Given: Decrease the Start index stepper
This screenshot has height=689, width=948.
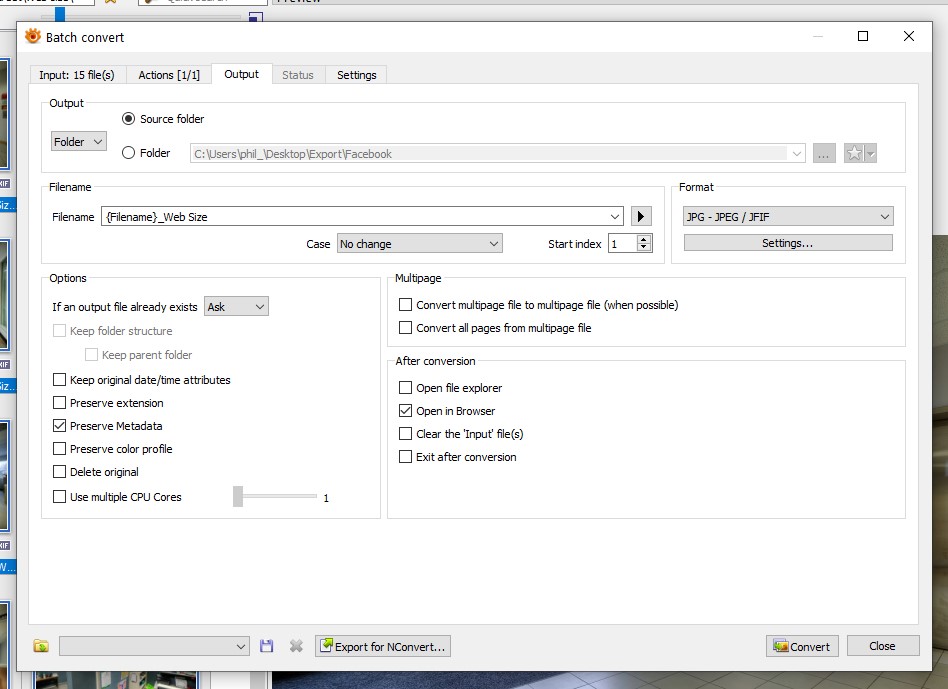Looking at the screenshot, I should pos(644,248).
